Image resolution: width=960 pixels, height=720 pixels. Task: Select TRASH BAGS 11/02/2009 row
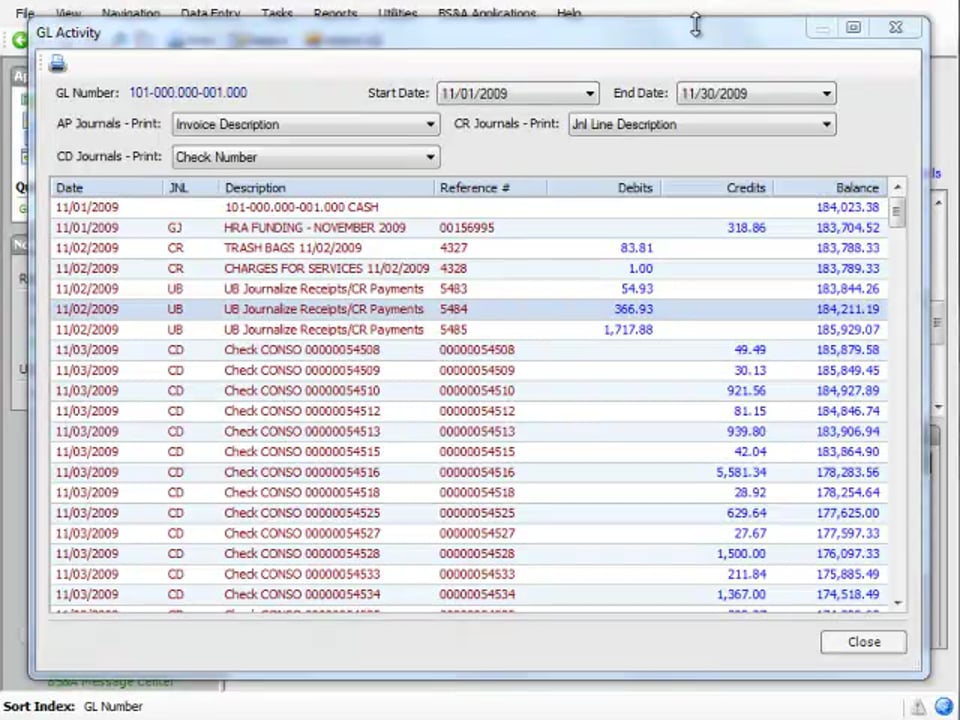469,248
